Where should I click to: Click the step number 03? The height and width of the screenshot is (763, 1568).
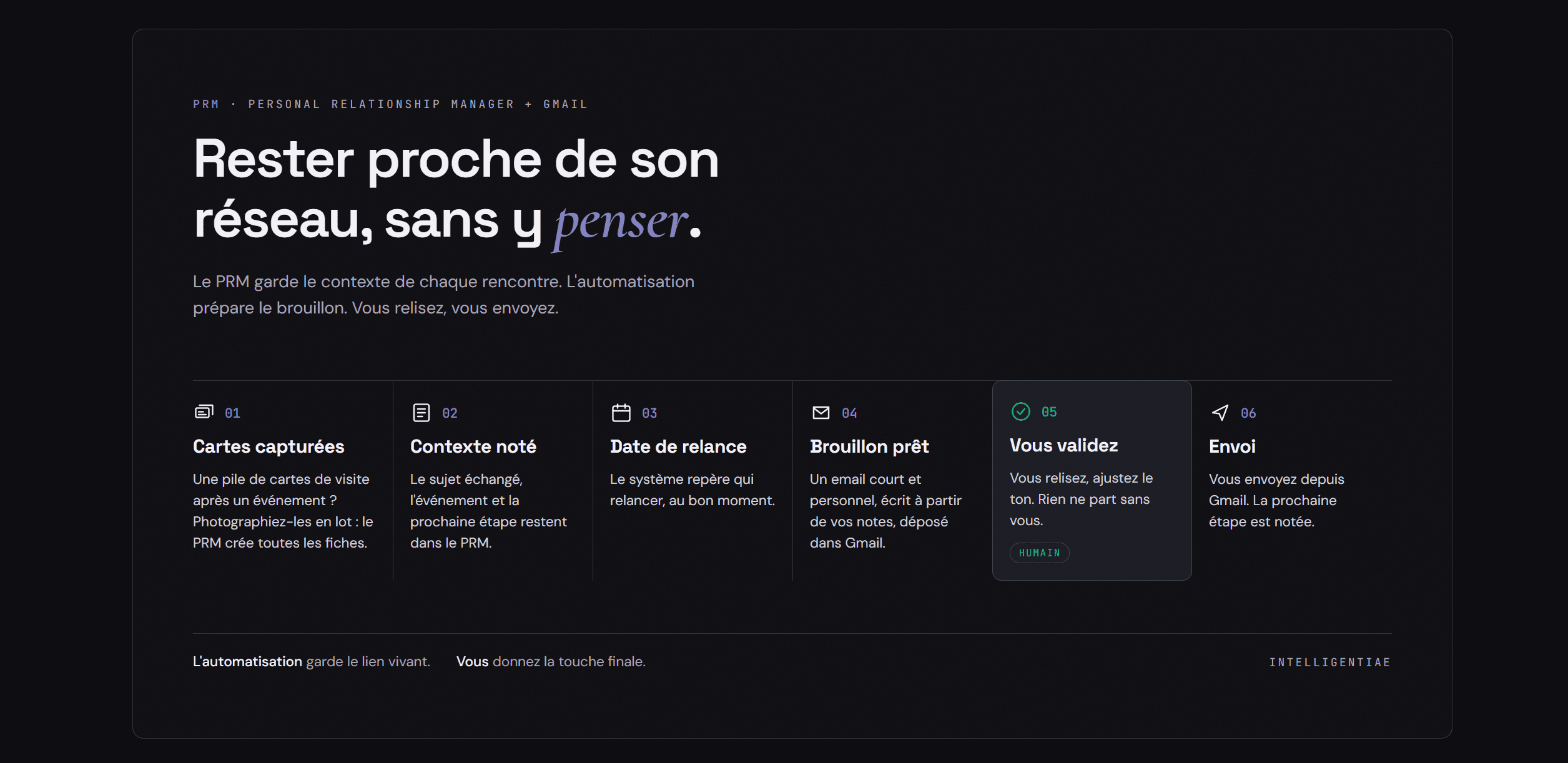tap(649, 413)
